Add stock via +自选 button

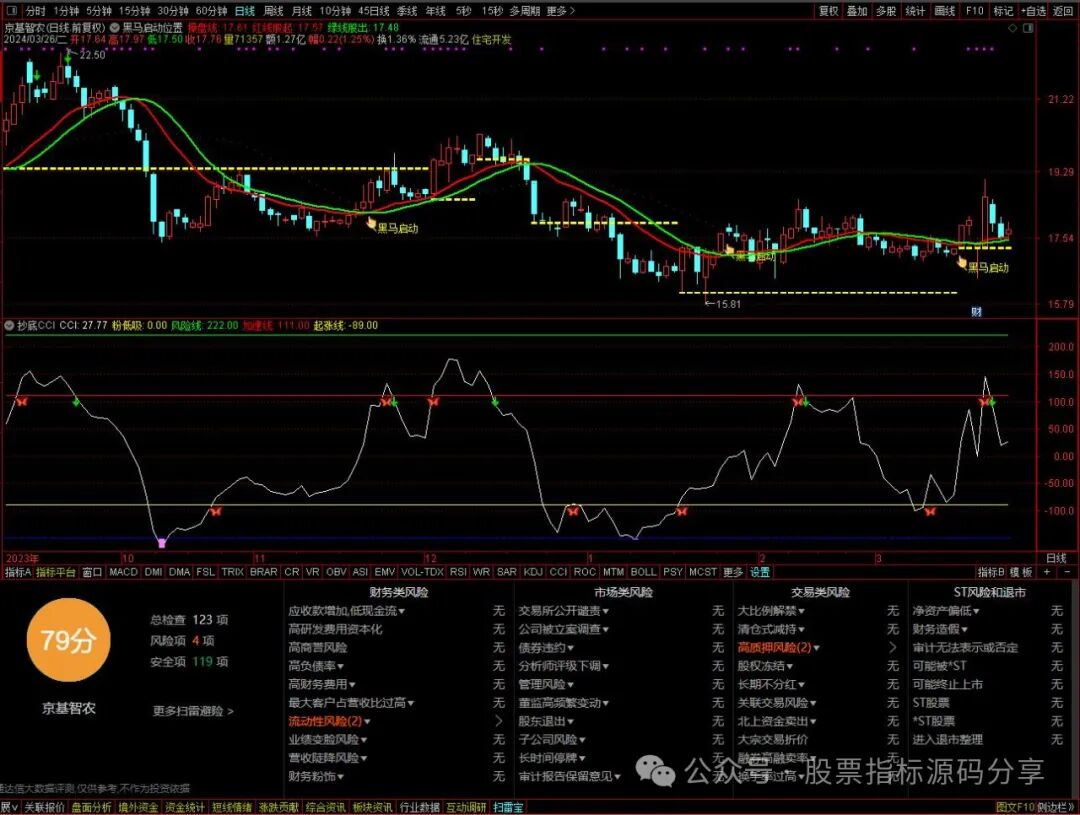(1033, 11)
